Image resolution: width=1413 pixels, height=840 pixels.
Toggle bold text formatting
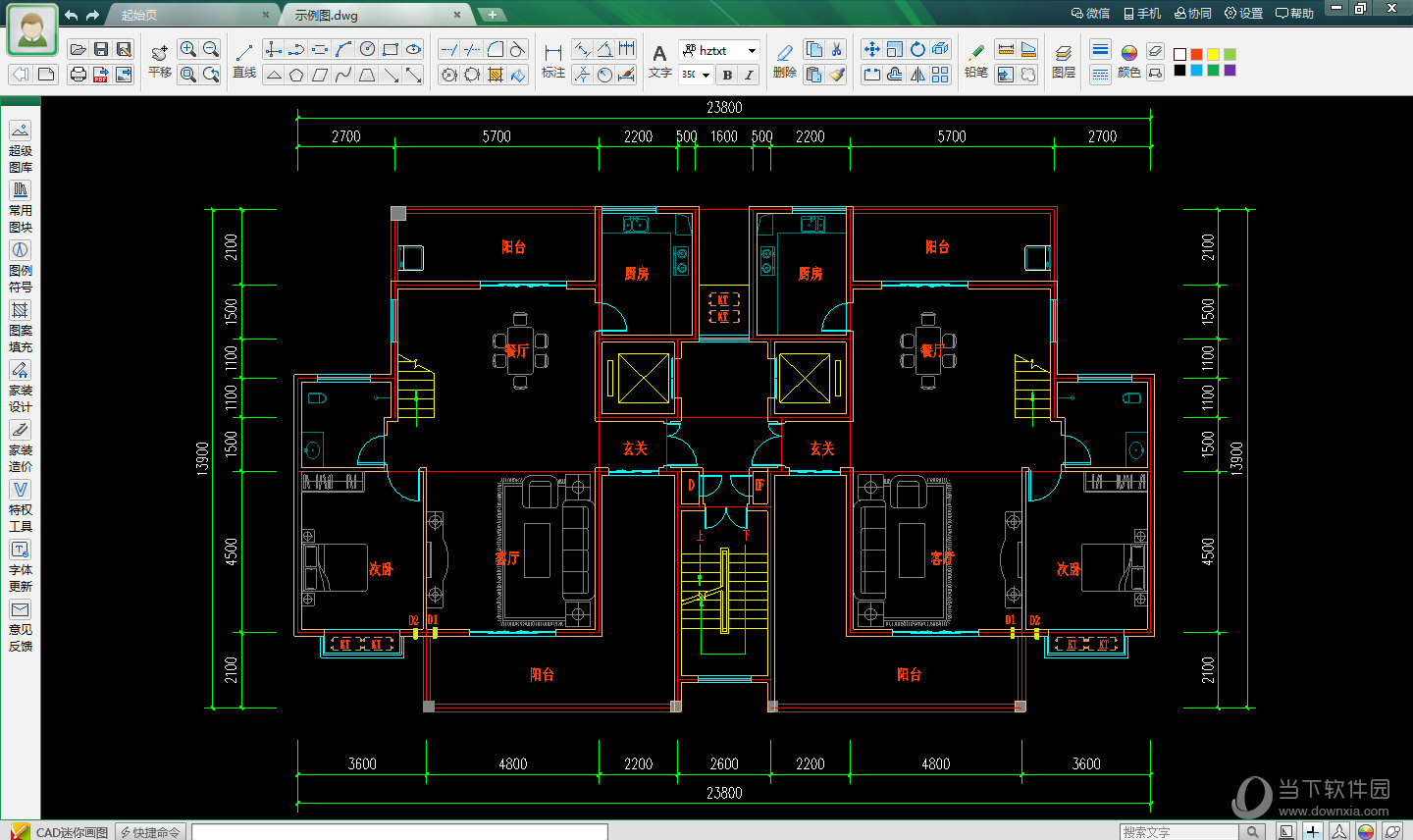[727, 75]
